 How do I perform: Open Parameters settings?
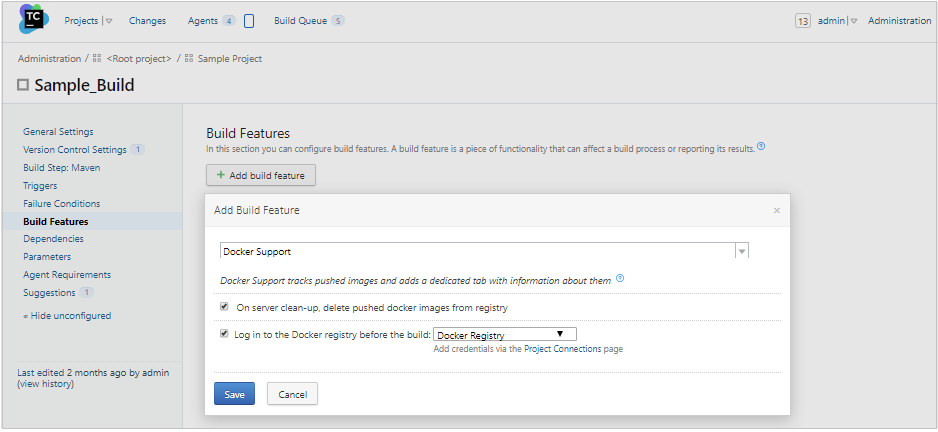47,257
